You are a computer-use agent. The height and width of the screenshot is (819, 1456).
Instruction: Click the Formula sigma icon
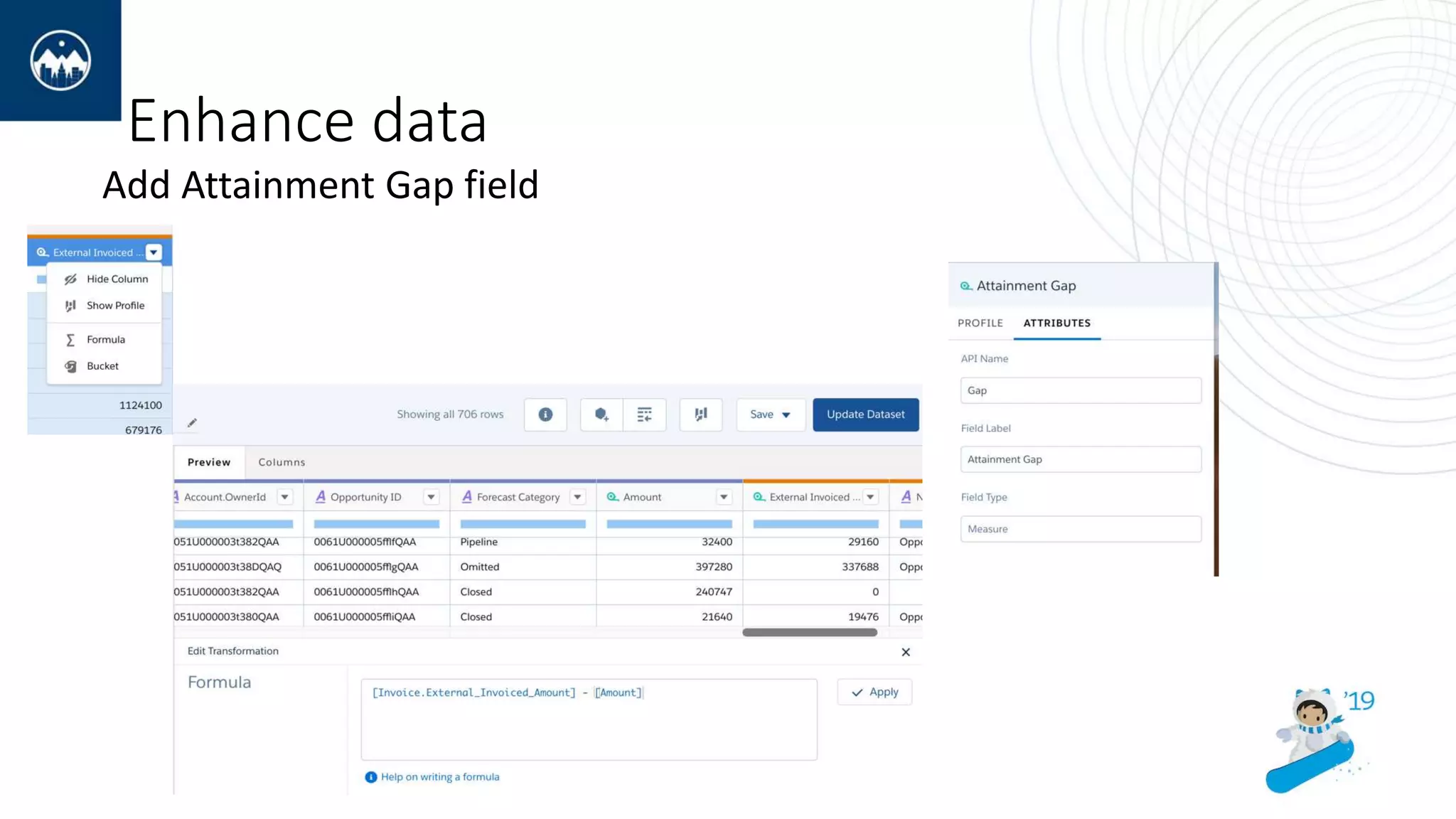[x=70, y=340]
